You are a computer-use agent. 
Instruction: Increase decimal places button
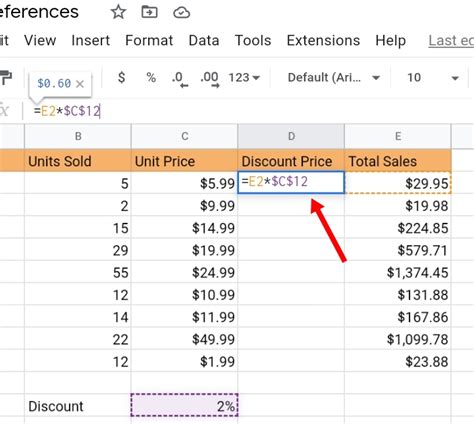pos(210,79)
